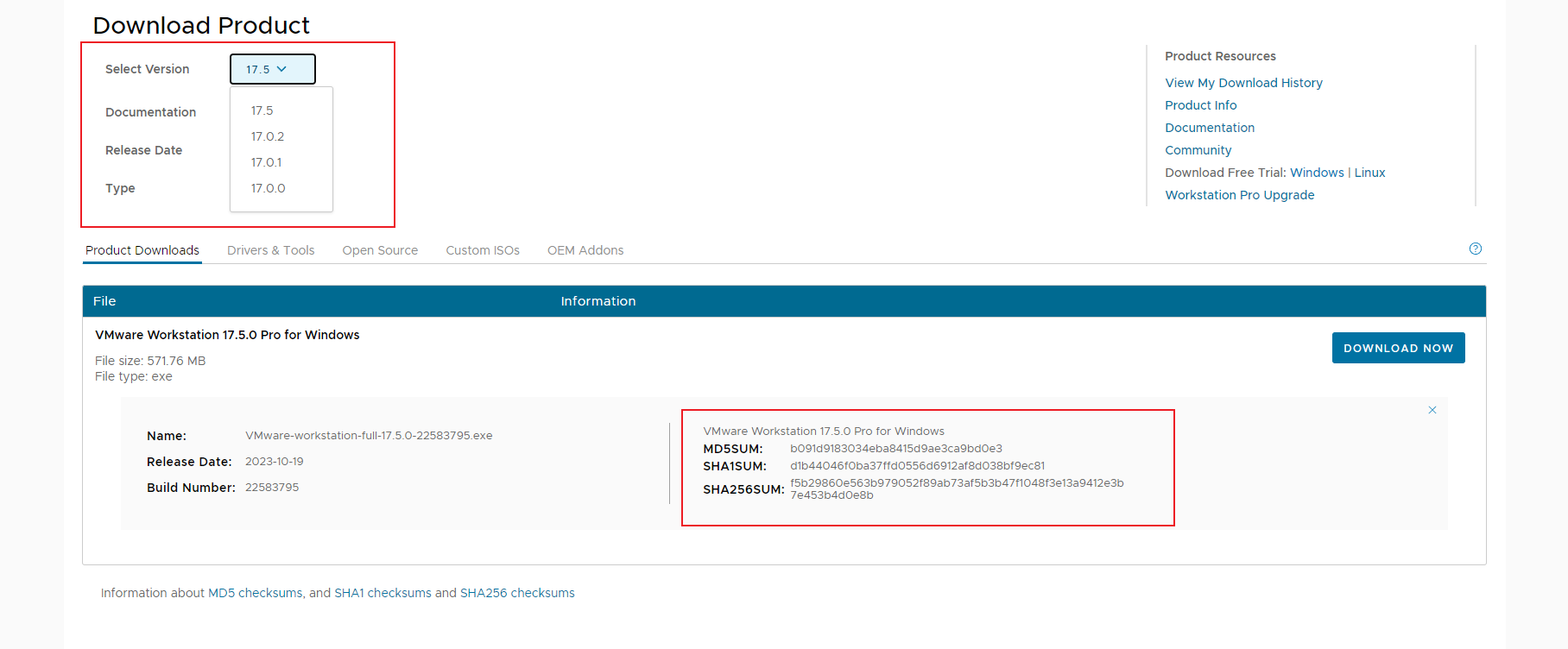Open the SHA256 checksums information link
The width and height of the screenshot is (1568, 649).
pyautogui.click(x=517, y=593)
